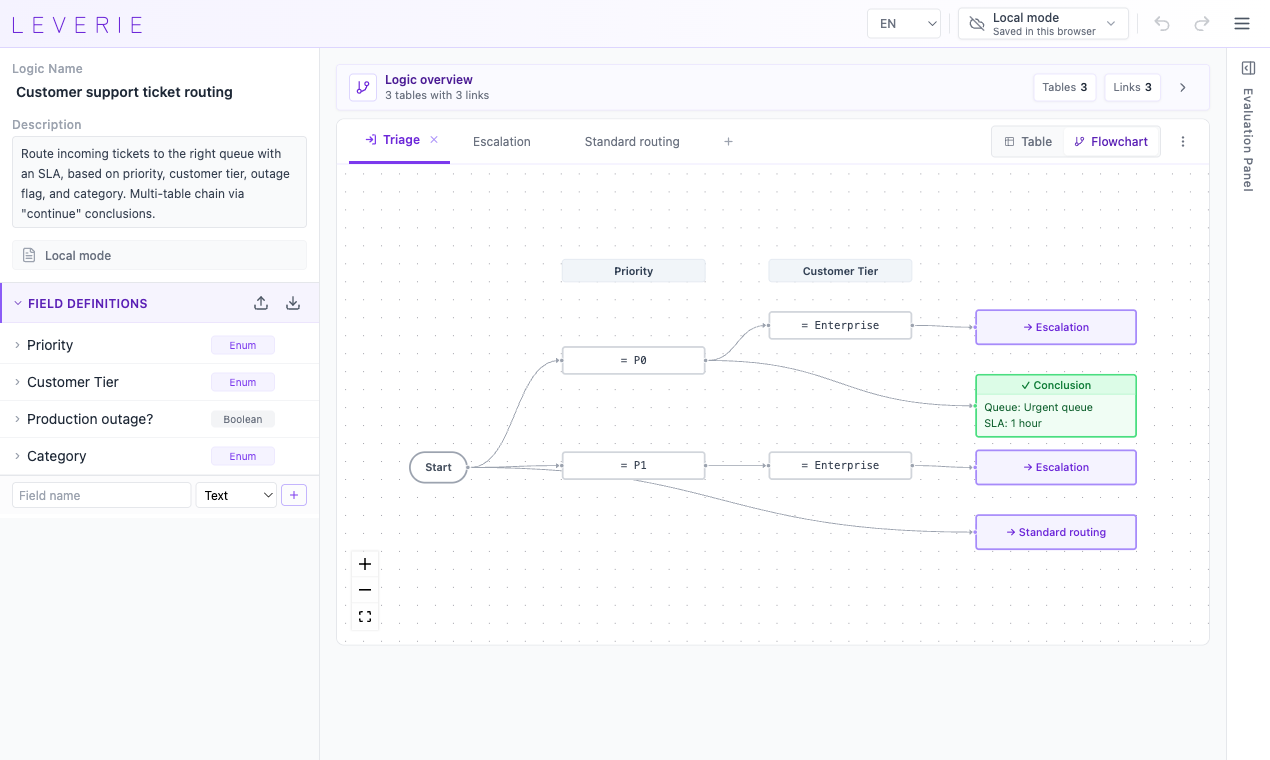Collapse the Field Definitions section
This screenshot has width=1270, height=760.
point(17,303)
